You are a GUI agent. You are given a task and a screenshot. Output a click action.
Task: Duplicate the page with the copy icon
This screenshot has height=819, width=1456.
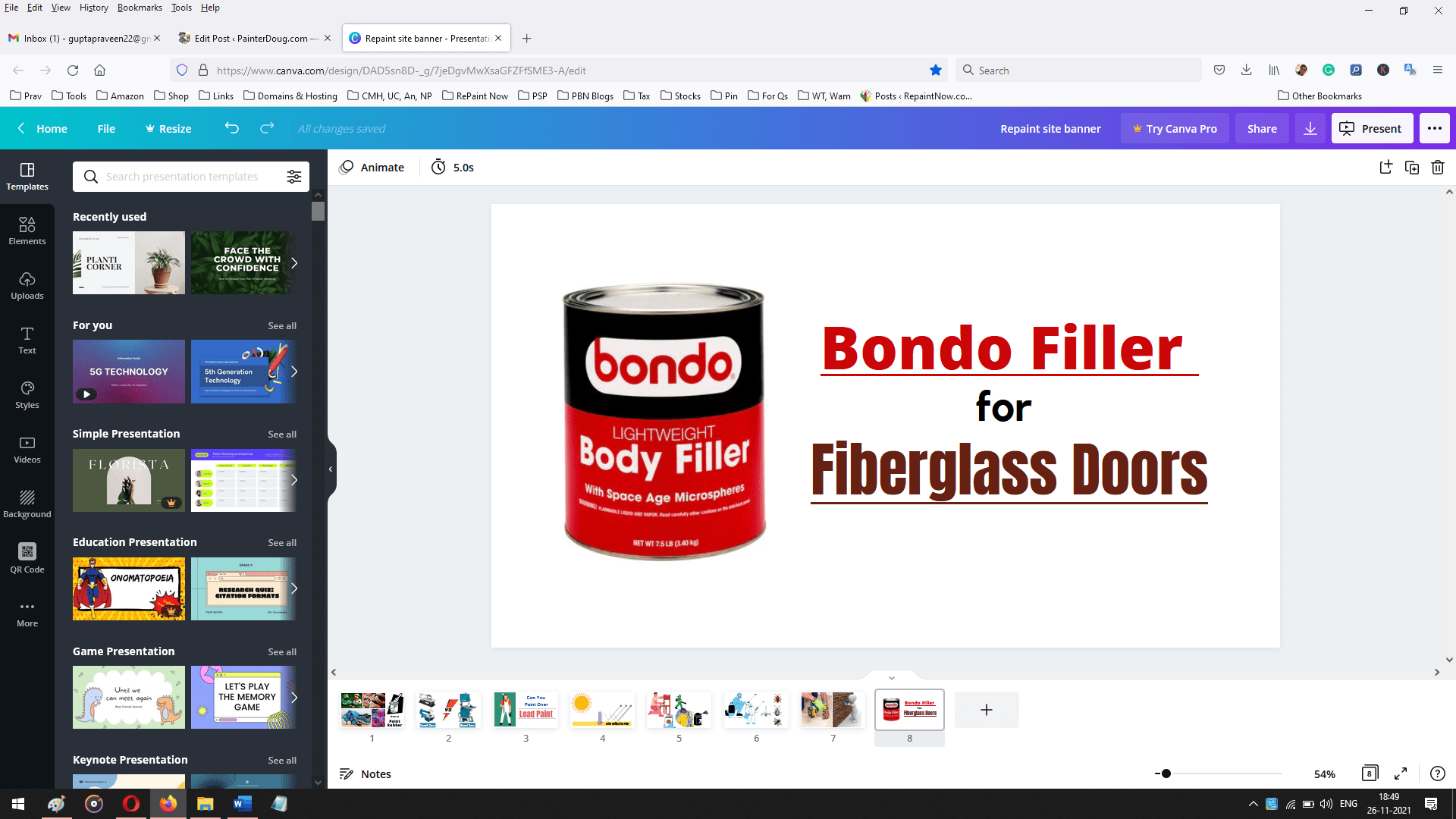1411,167
